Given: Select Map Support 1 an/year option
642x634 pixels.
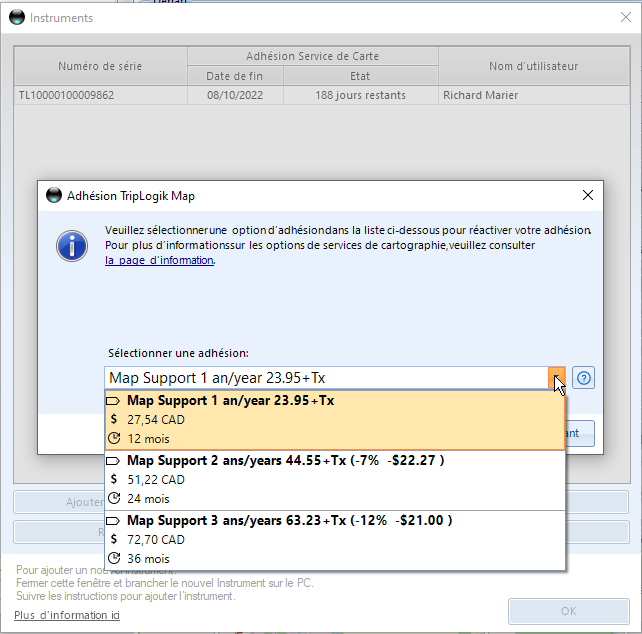Looking at the screenshot, I should click(x=335, y=420).
